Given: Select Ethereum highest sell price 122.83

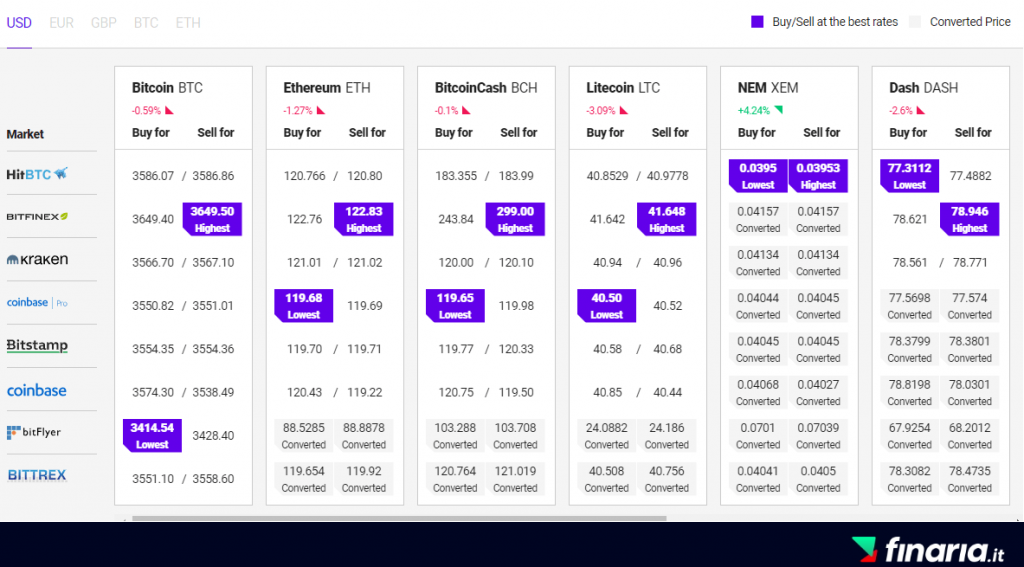Looking at the screenshot, I should click(364, 219).
